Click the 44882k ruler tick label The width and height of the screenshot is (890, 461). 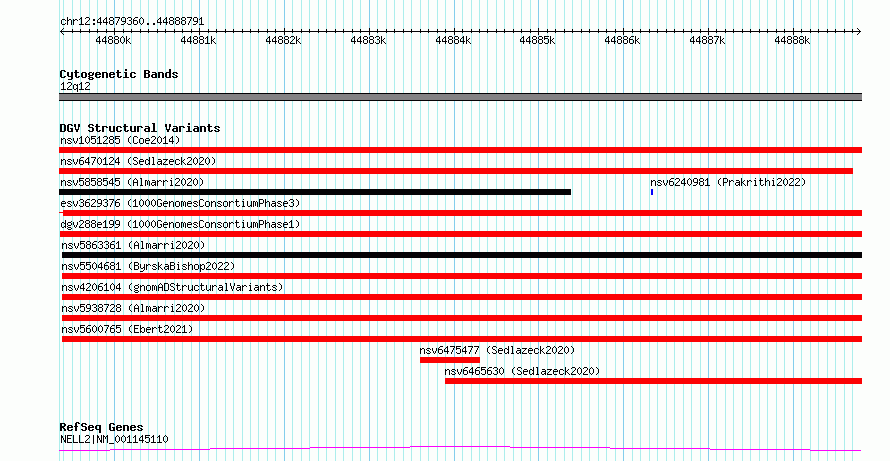point(283,41)
